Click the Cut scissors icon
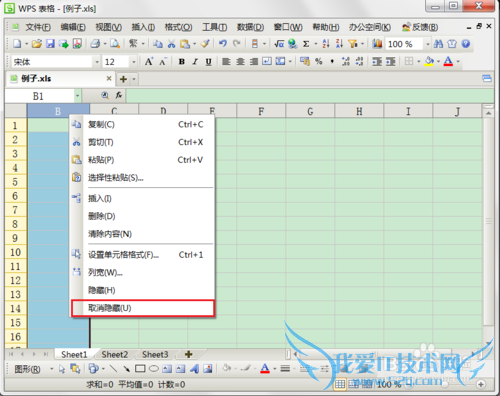 point(171,44)
